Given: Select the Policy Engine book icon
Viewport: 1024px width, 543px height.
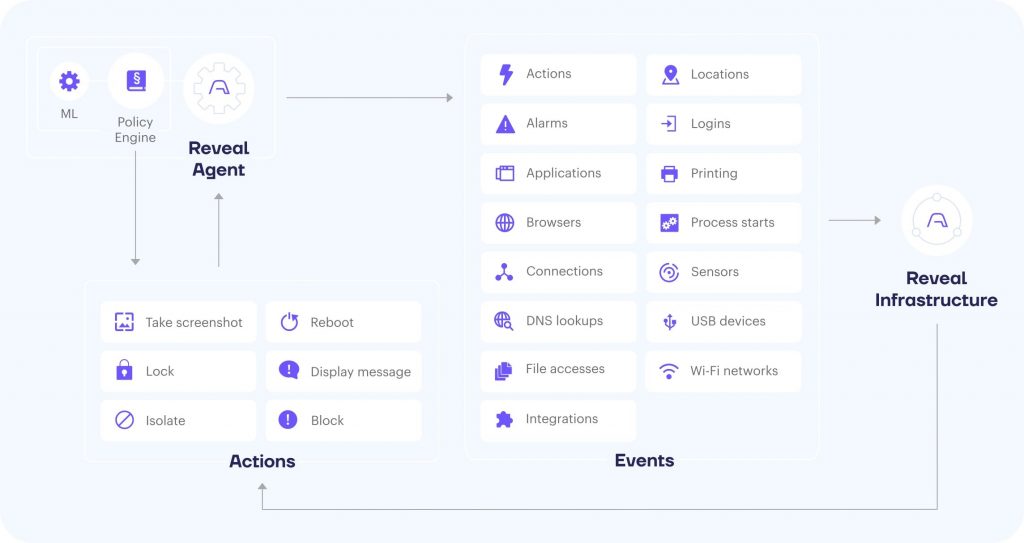Looking at the screenshot, I should (x=136, y=80).
